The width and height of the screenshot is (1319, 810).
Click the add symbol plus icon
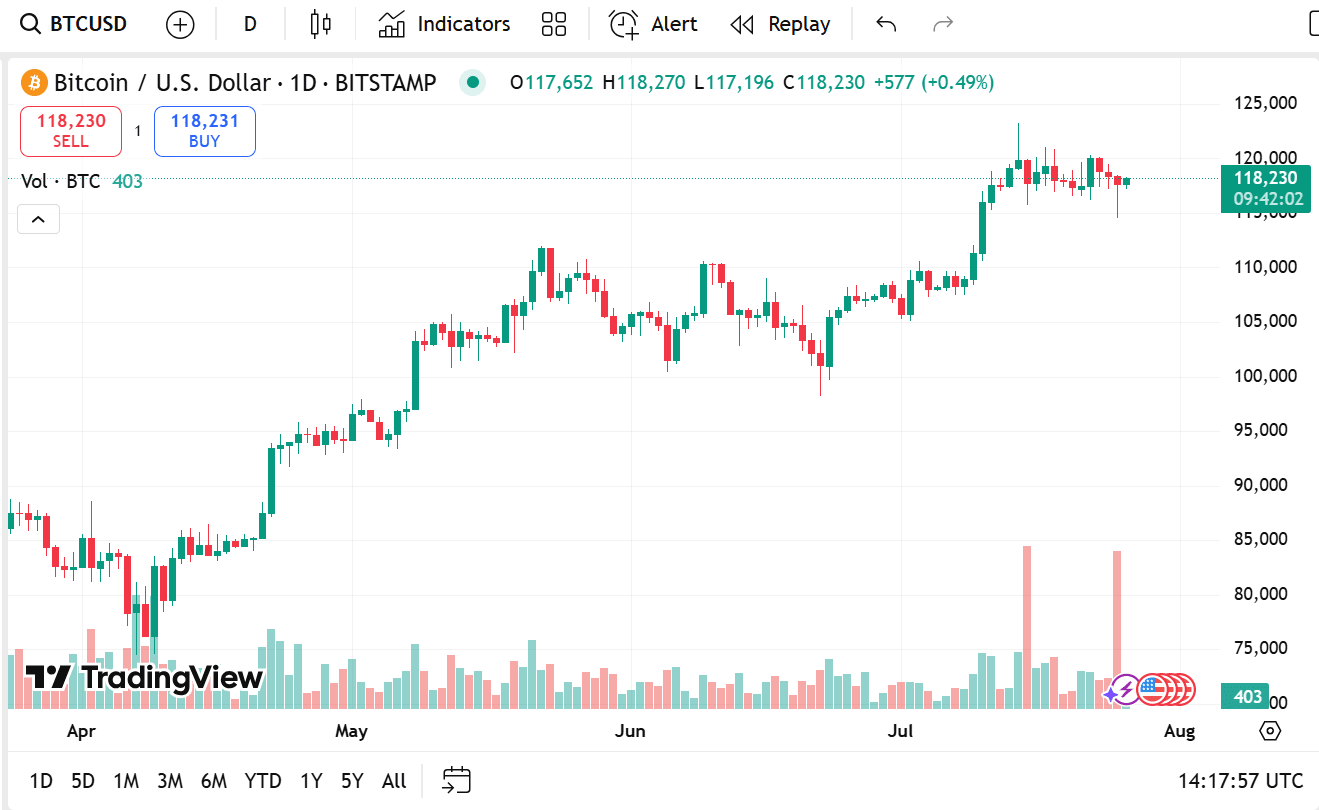pos(180,25)
